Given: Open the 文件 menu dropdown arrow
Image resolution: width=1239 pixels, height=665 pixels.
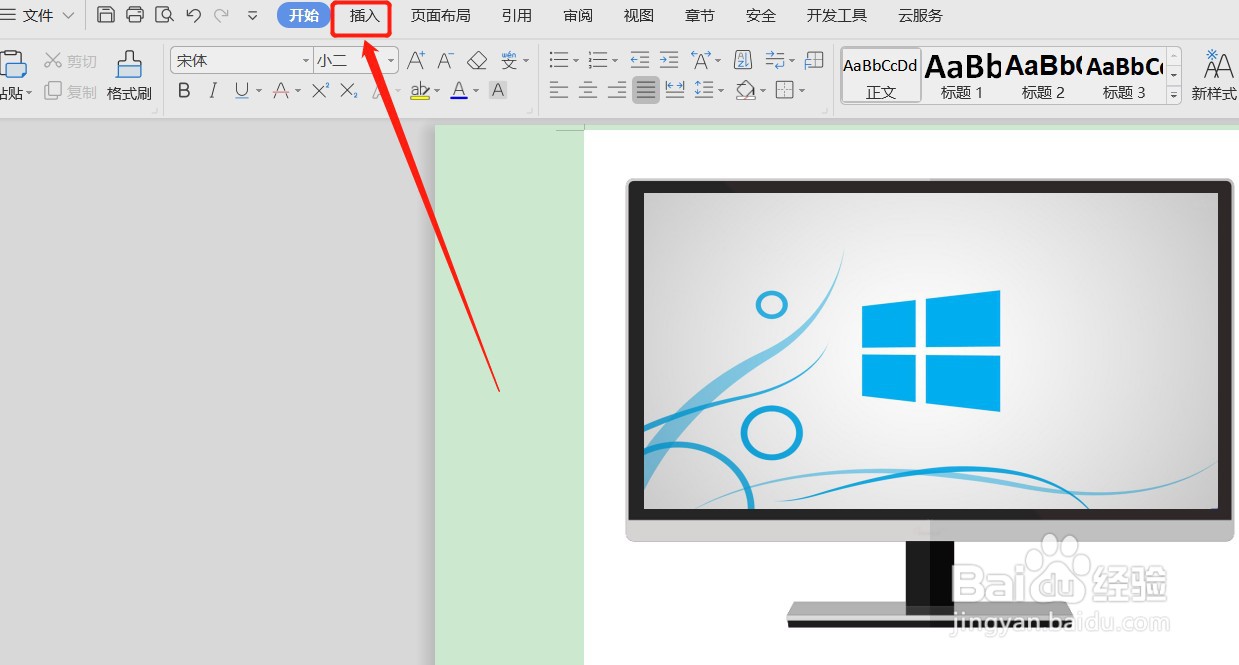Looking at the screenshot, I should click(68, 15).
